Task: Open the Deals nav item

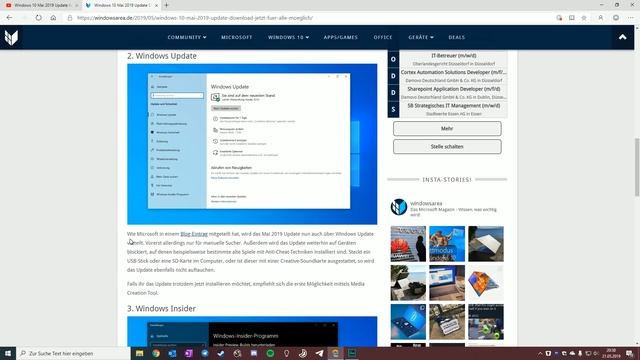Action: click(x=457, y=37)
